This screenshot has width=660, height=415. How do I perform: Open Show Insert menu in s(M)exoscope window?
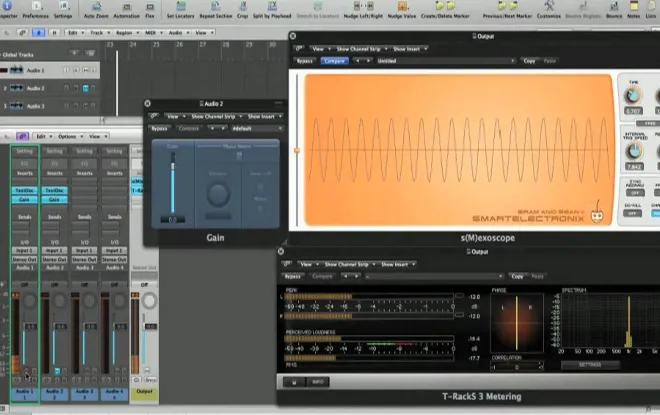click(x=410, y=49)
